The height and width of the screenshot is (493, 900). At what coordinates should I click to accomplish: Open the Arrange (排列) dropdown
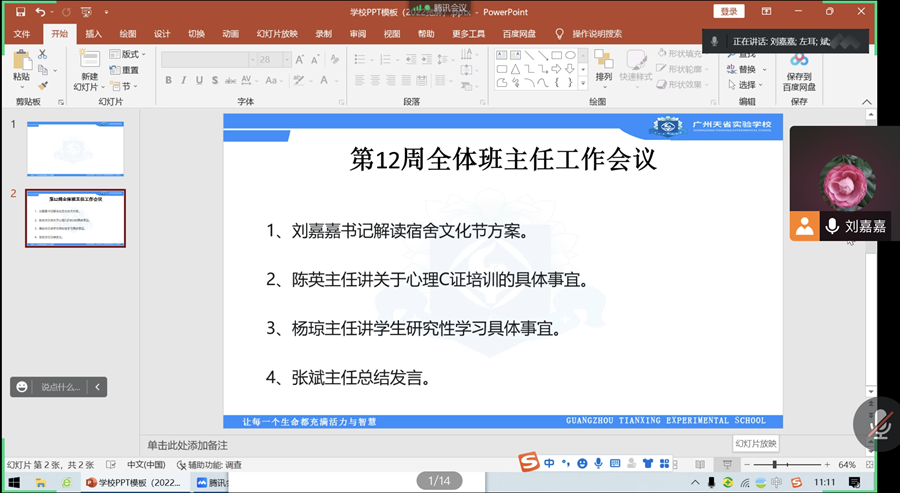pyautogui.click(x=603, y=70)
